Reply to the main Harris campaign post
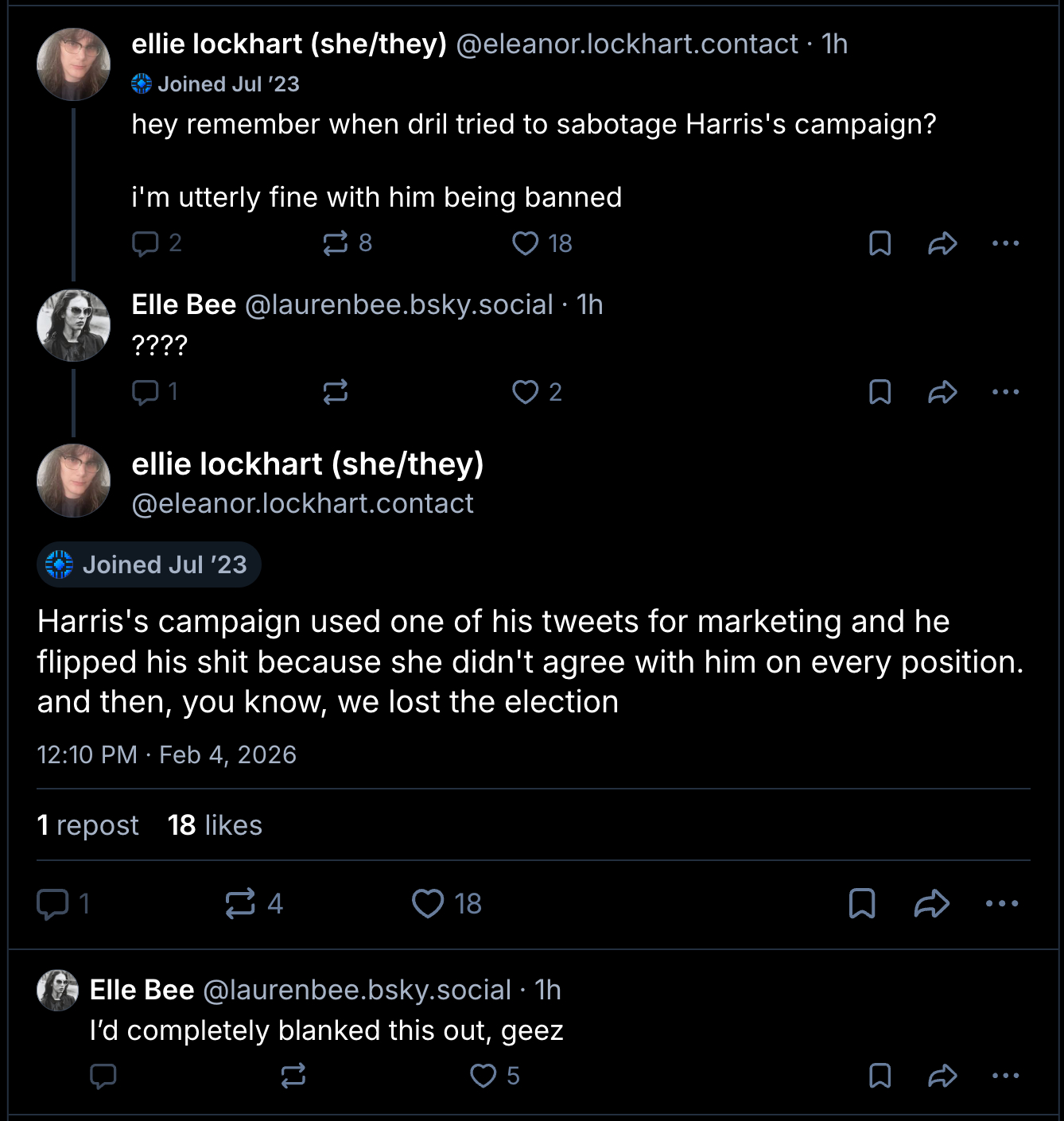Screen dimensions: 1064x1121 [53, 904]
